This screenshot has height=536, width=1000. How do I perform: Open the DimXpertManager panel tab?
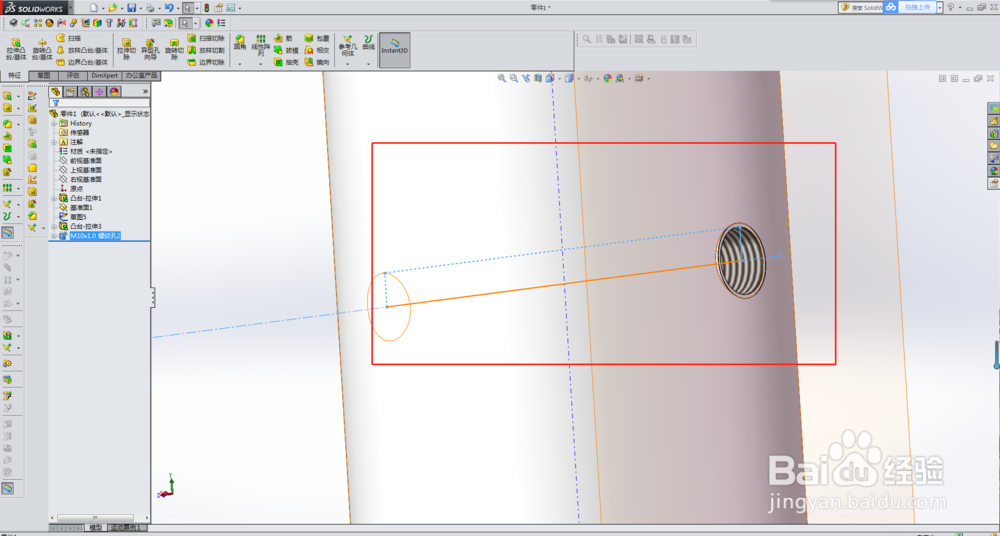[99, 91]
